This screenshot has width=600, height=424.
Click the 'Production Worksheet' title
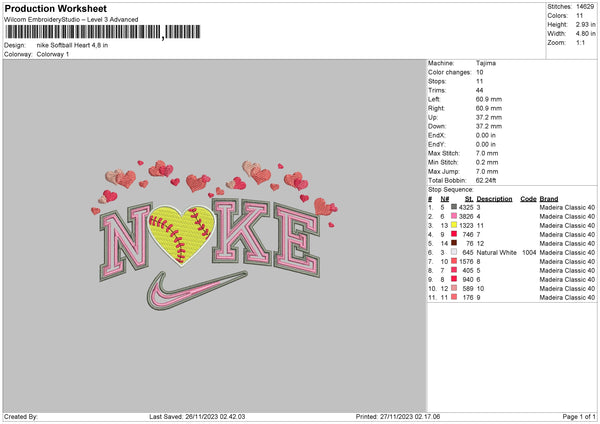55,8
